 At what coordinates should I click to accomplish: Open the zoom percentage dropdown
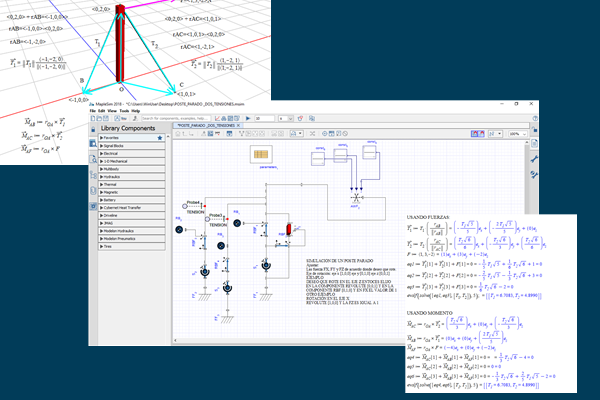tap(519, 132)
